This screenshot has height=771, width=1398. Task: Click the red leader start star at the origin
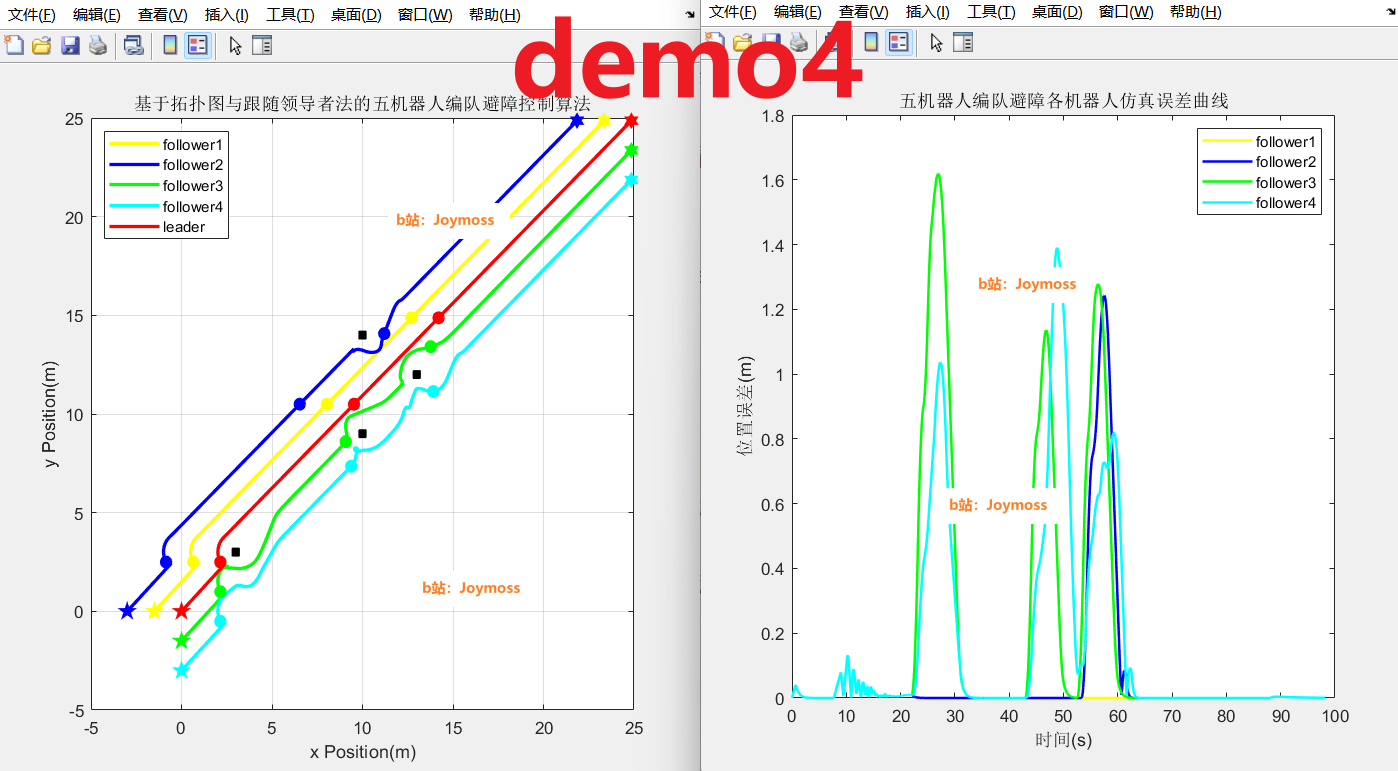coord(181,610)
